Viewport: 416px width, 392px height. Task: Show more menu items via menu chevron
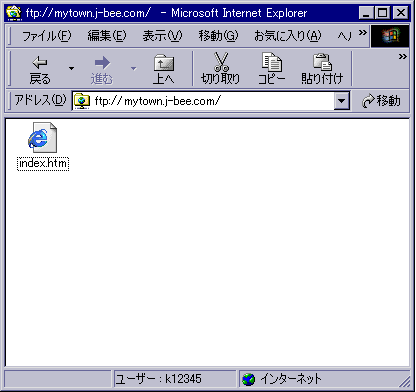pyautogui.click(x=363, y=32)
